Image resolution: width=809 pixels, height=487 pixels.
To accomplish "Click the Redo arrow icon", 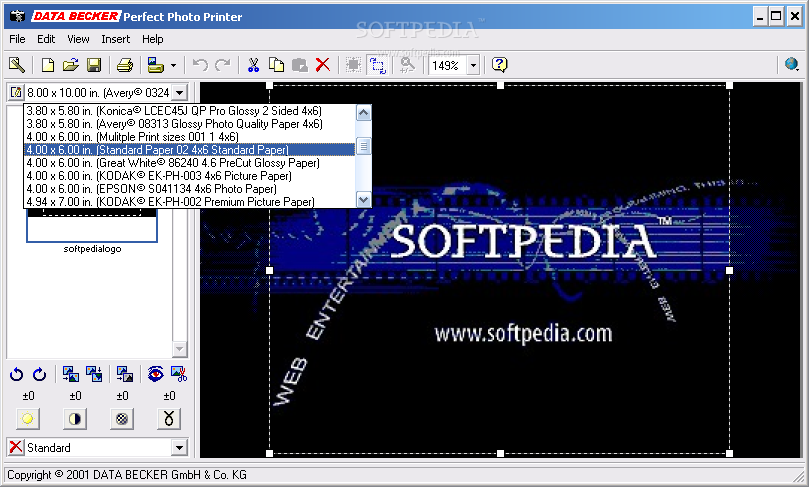I will pyautogui.click(x=222, y=65).
